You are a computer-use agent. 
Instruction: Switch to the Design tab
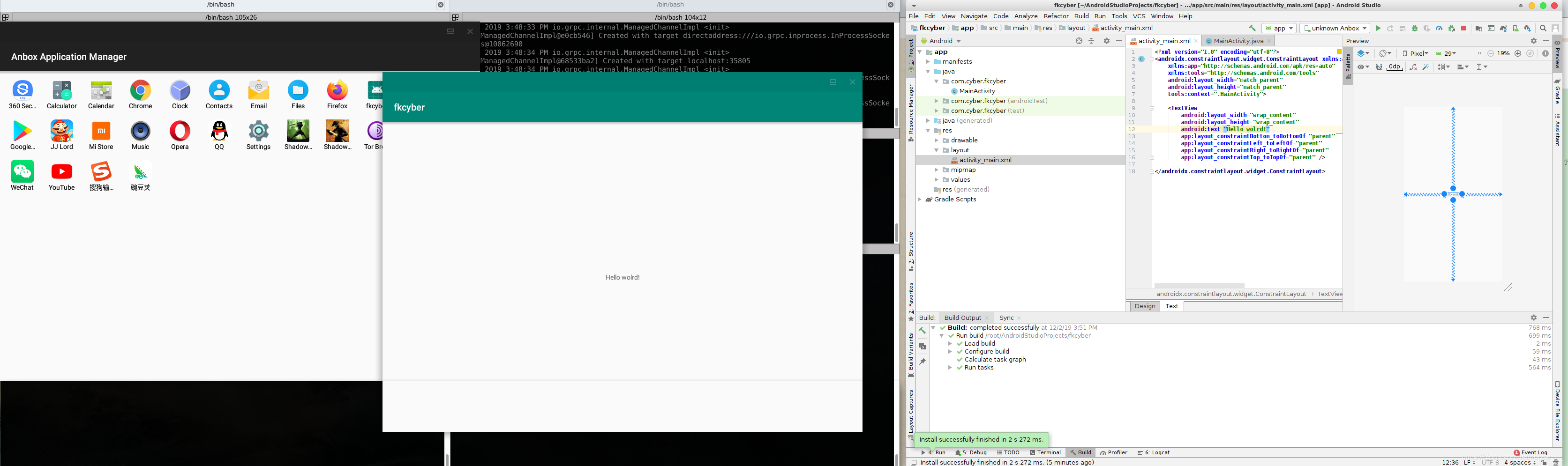pyautogui.click(x=1144, y=306)
